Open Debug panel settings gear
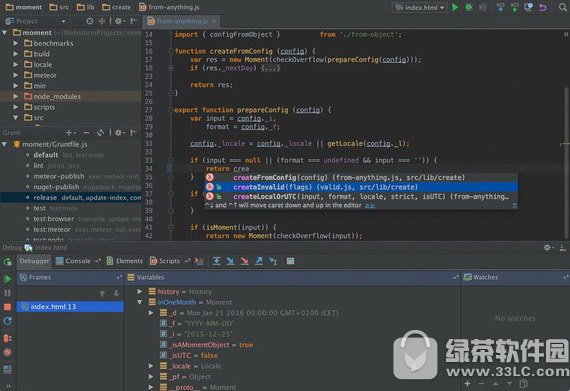This screenshot has width=570, height=391. point(547,248)
